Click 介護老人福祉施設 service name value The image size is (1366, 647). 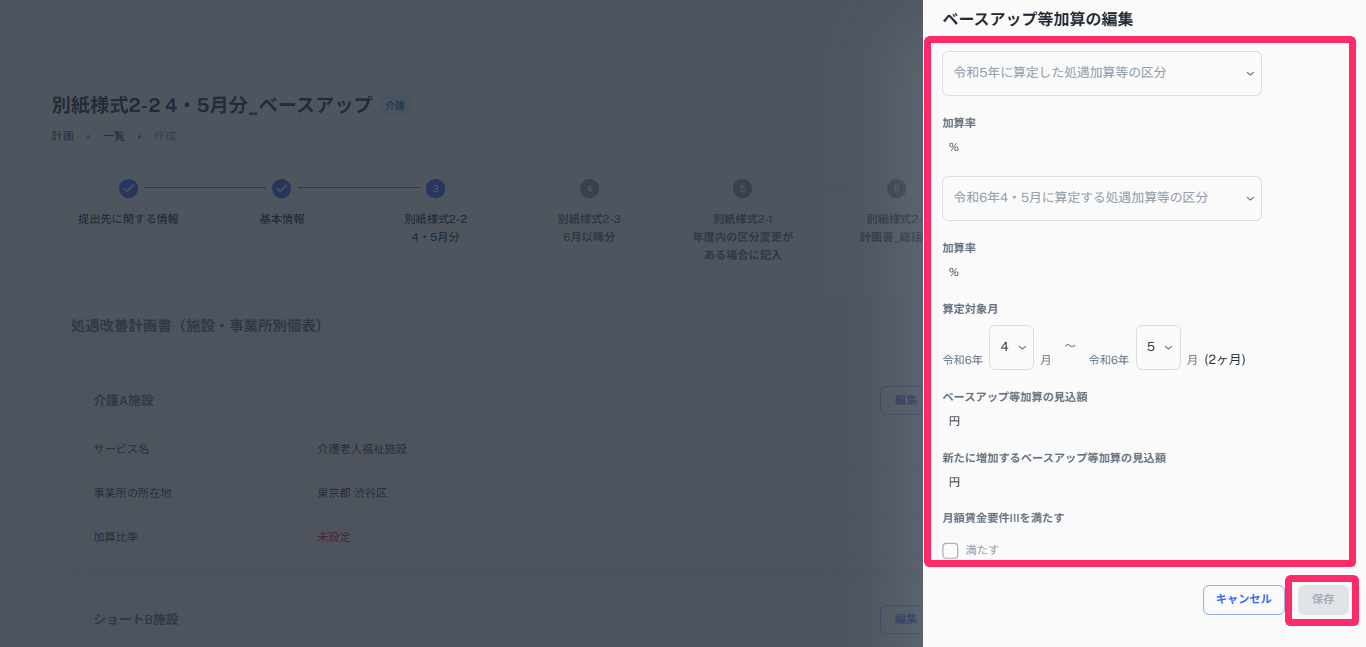pyautogui.click(x=362, y=449)
